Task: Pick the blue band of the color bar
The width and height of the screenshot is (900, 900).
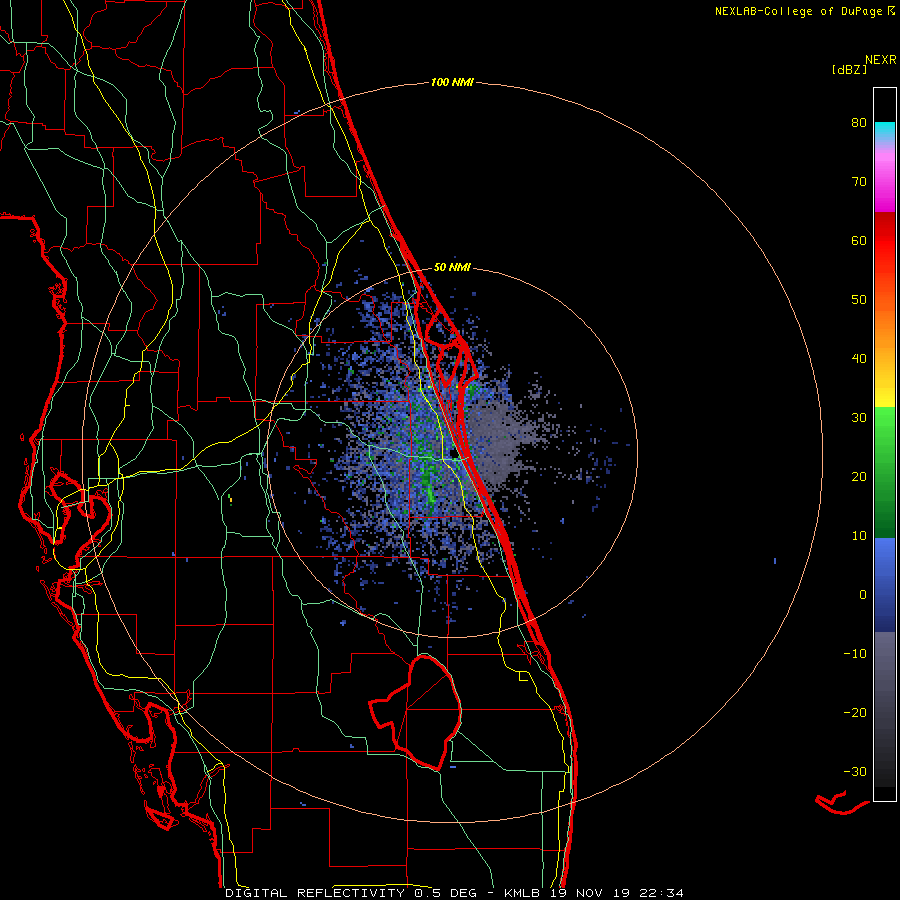Action: coord(885,584)
